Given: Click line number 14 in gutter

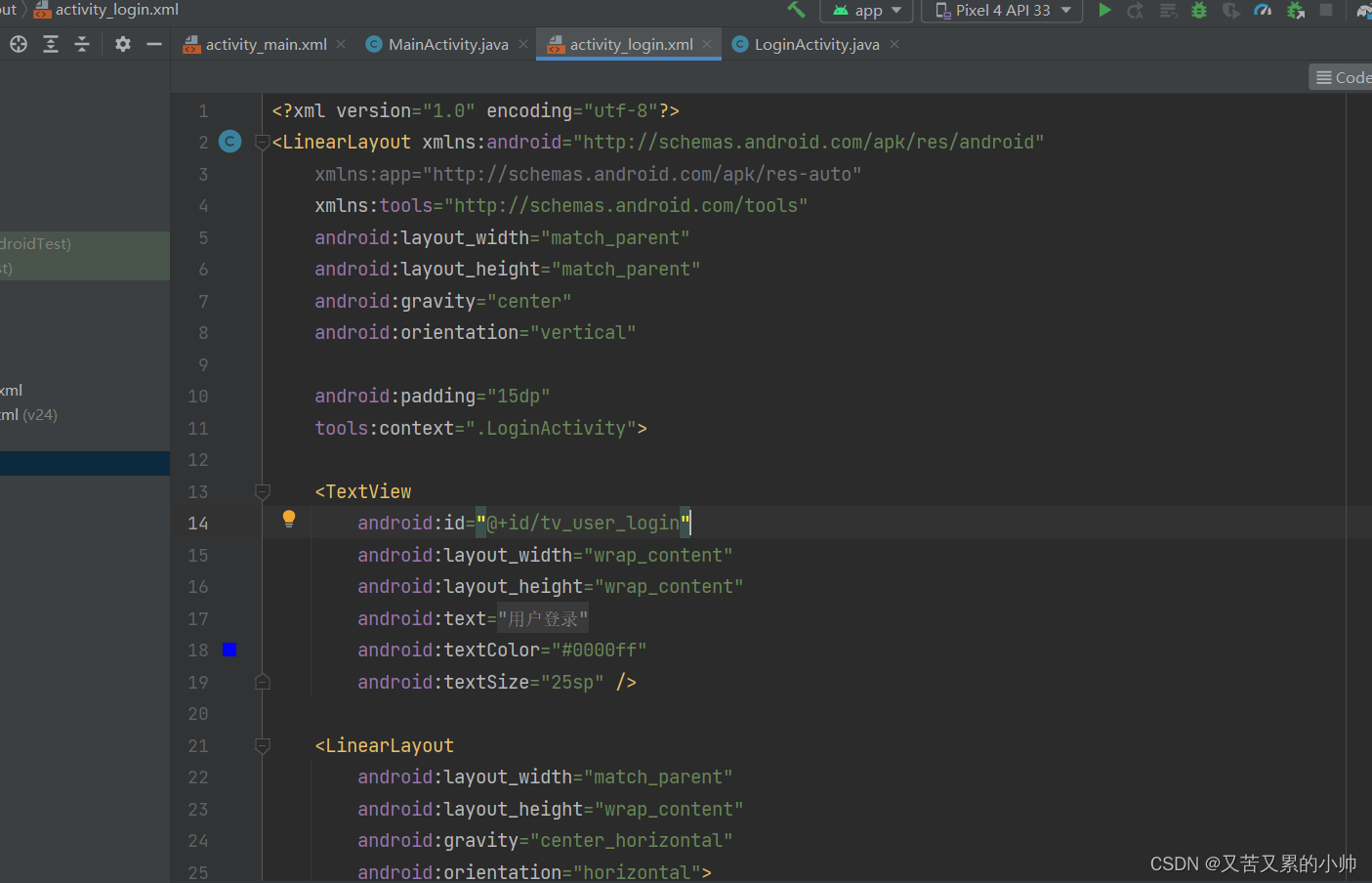Looking at the screenshot, I should click(198, 524).
